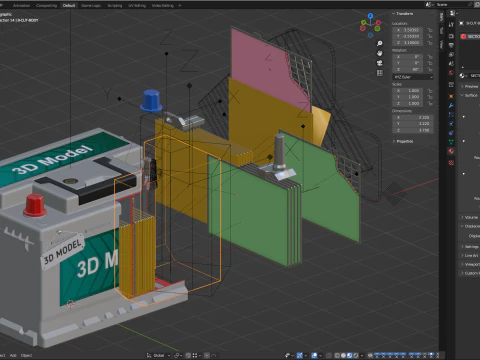Lock the Location X value
The image size is (480, 360).
[430, 30]
